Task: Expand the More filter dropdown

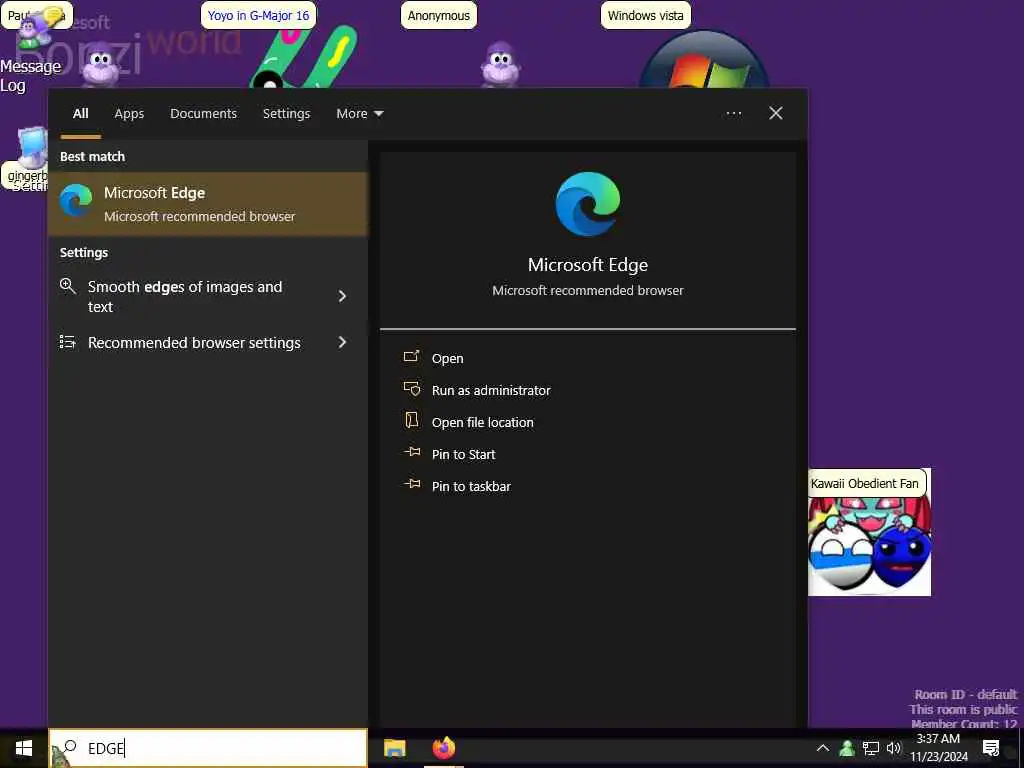Action: (x=360, y=114)
